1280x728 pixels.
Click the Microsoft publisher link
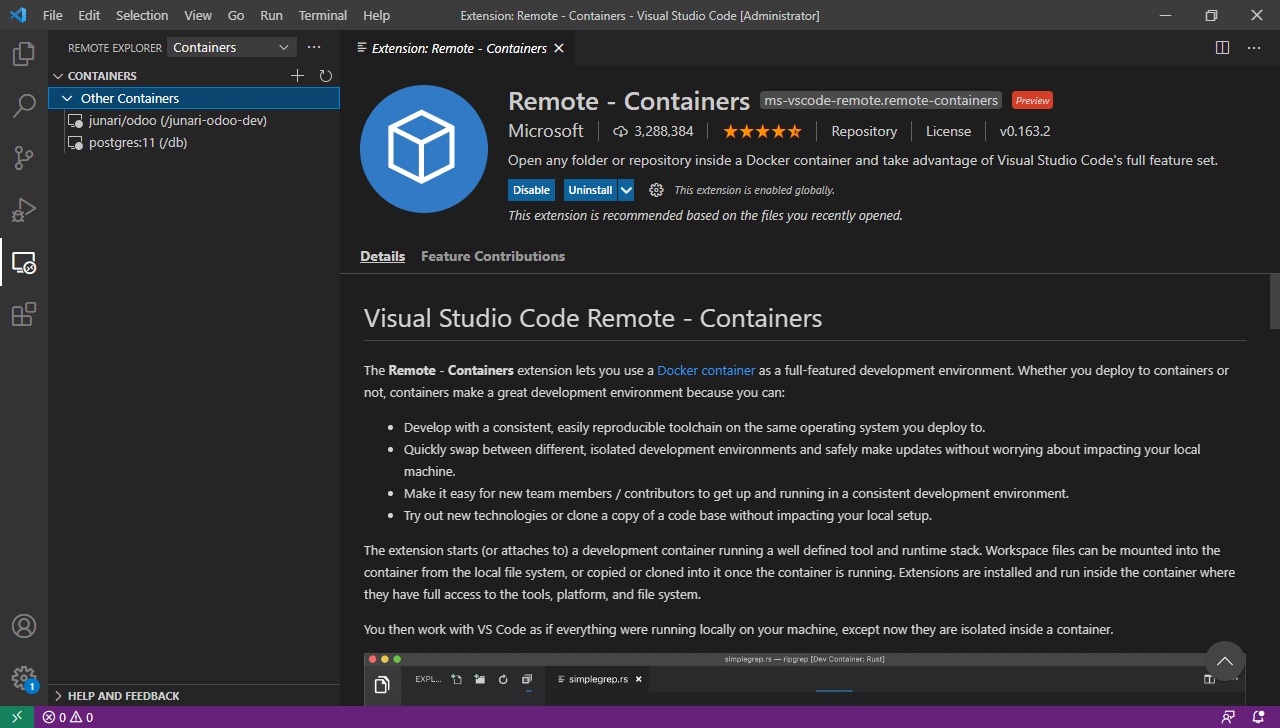pos(546,131)
